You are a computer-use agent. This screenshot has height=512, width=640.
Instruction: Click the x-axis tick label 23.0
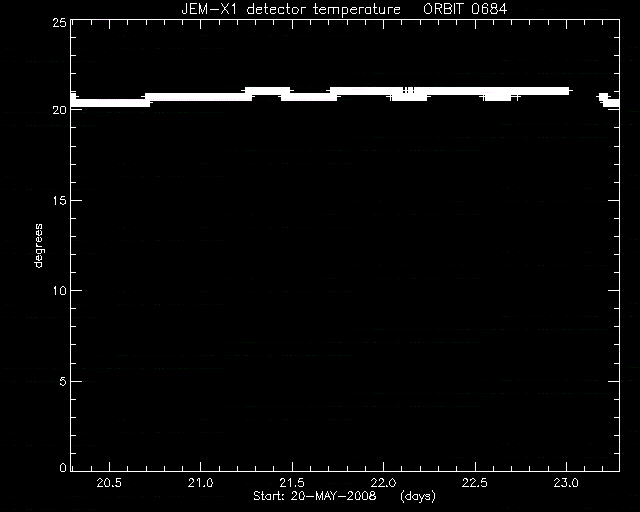tap(567, 483)
